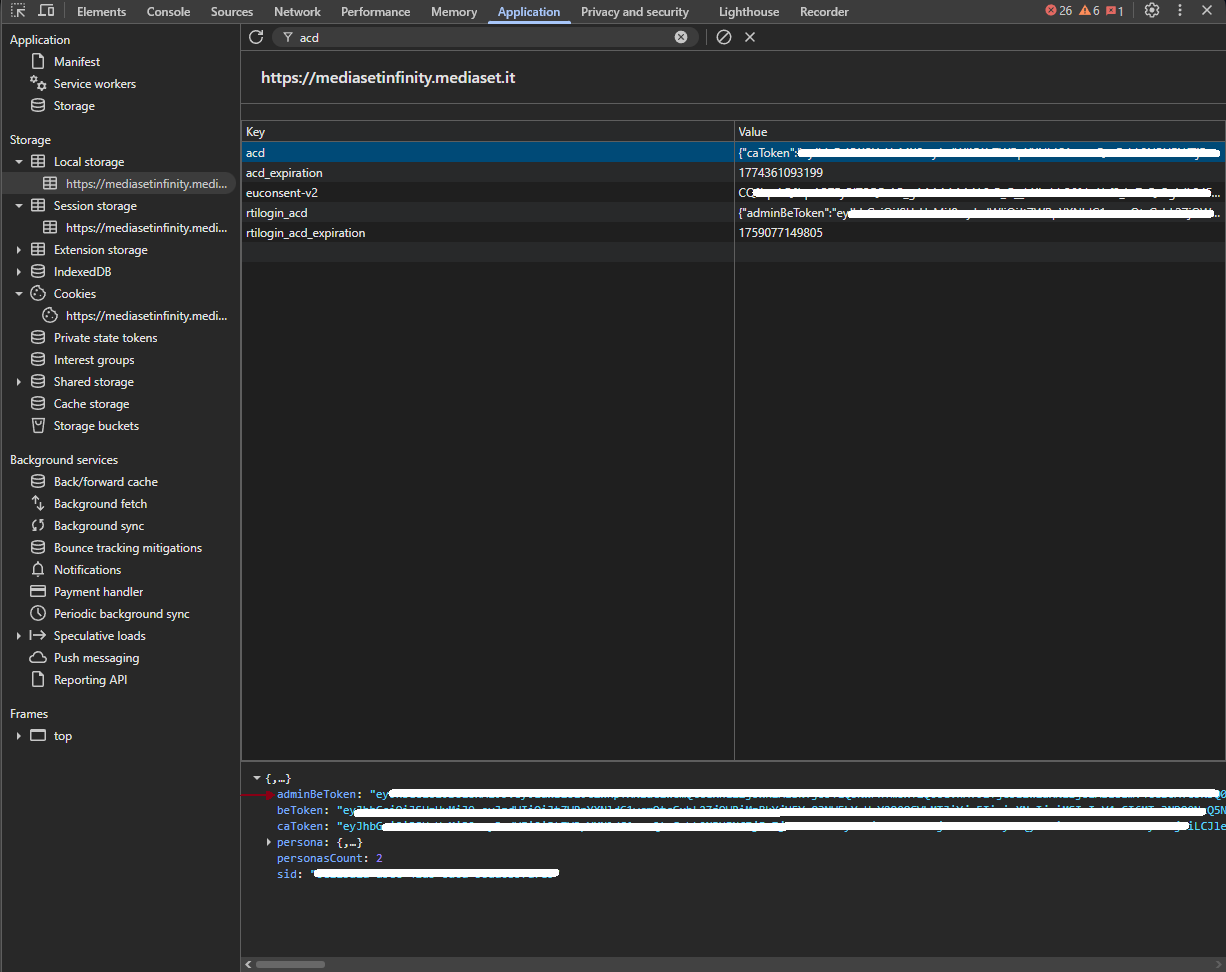Expand the Shared storage node
The image size is (1226, 972).
click(19, 382)
